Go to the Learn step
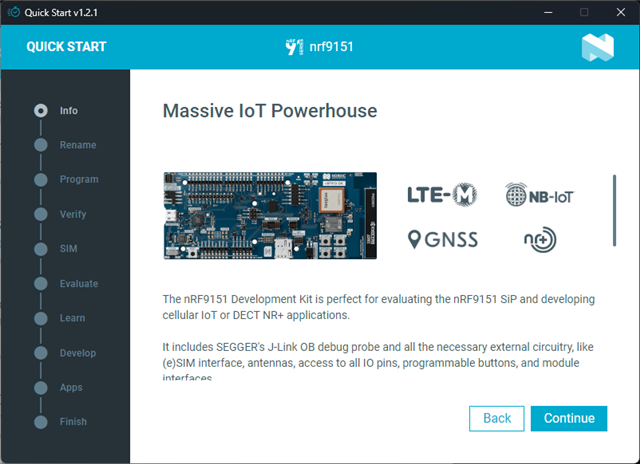The image size is (640, 464). [x=73, y=318]
